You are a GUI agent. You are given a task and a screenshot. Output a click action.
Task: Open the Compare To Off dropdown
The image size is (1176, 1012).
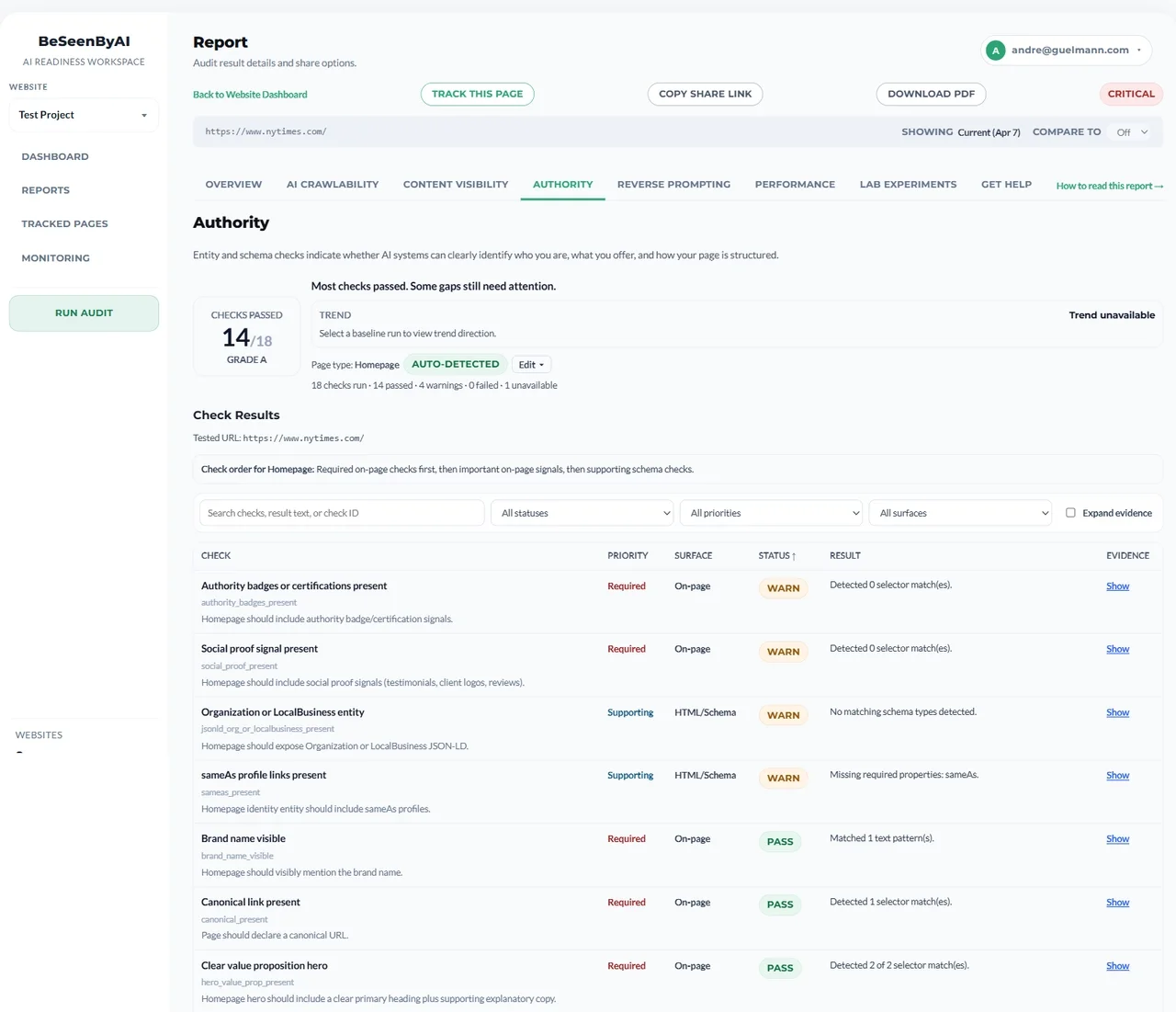tap(1132, 132)
